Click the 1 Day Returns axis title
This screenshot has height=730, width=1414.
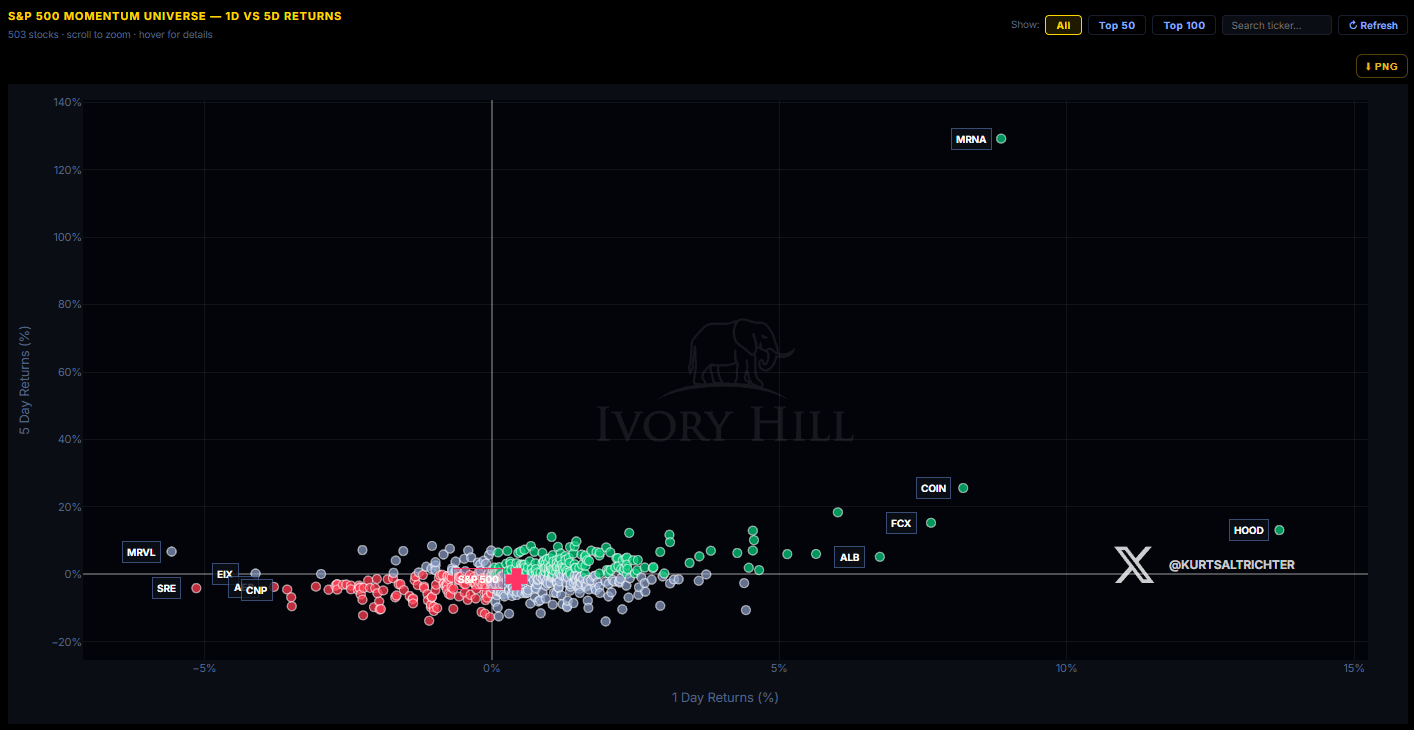point(725,697)
